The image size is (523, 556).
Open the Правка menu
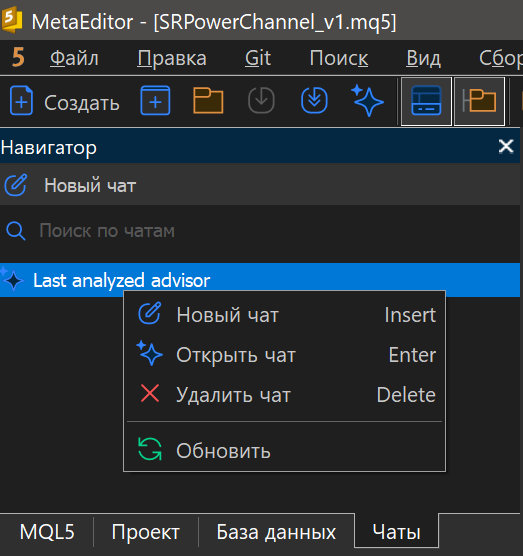[172, 58]
